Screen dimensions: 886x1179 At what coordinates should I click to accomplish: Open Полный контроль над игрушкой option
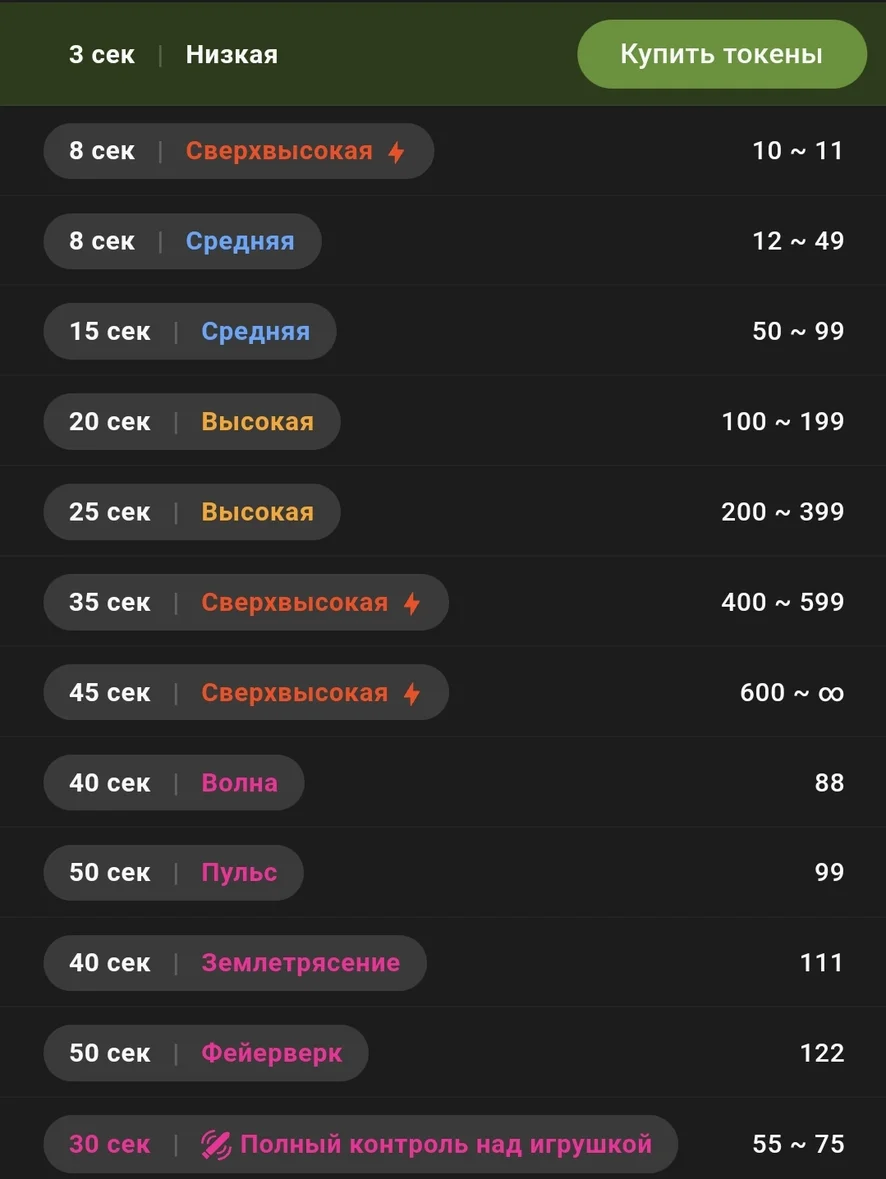pyautogui.click(x=360, y=1144)
